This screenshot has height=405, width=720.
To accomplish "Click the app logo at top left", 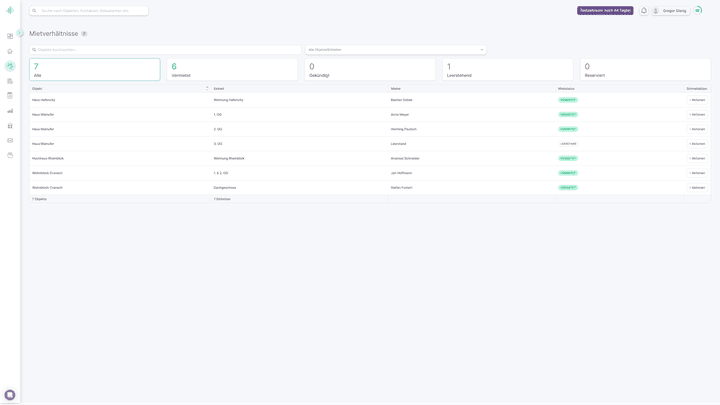I will (x=10, y=11).
